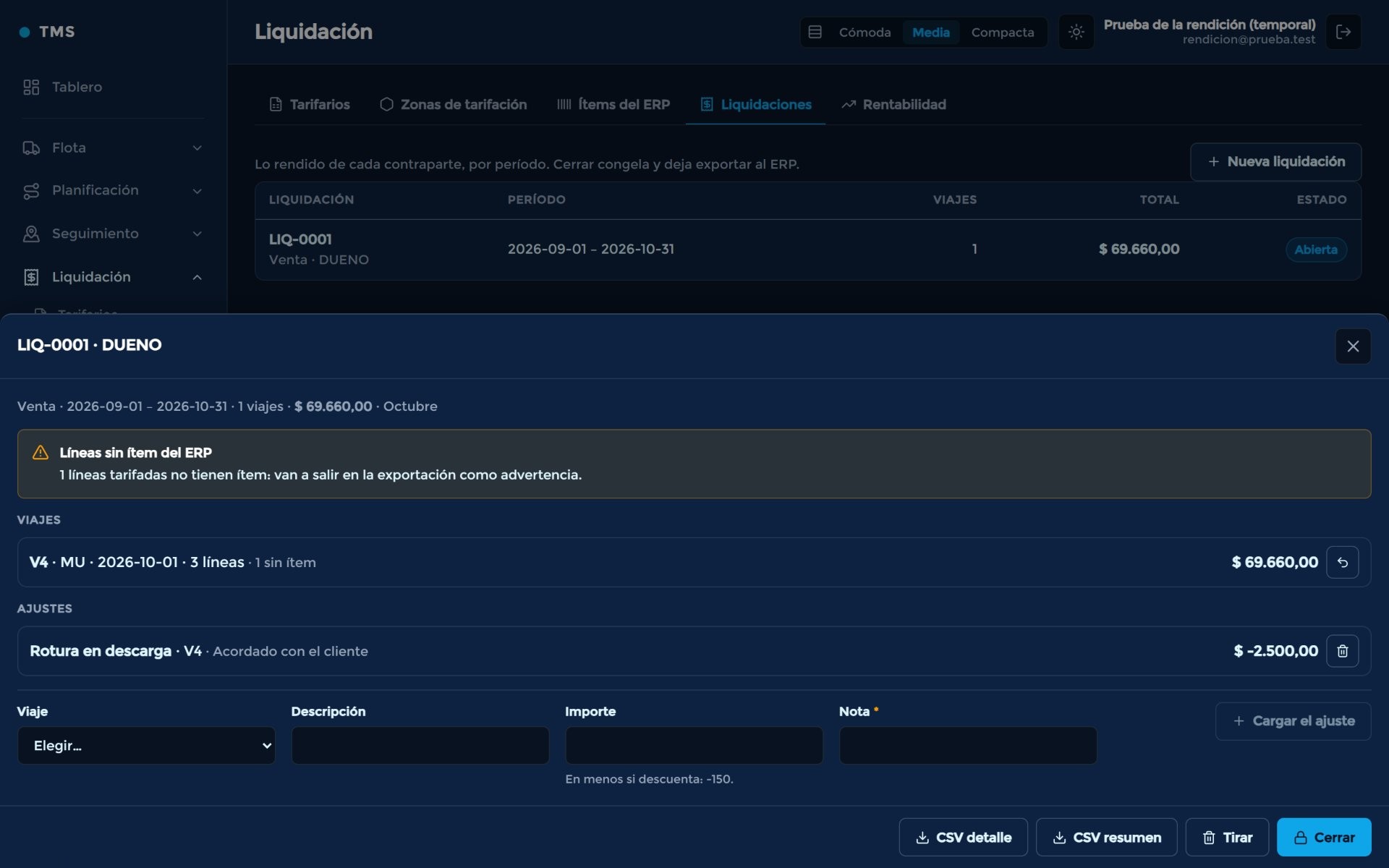The width and height of the screenshot is (1389, 868).
Task: Click the Abierta status badge
Action: [x=1315, y=250]
